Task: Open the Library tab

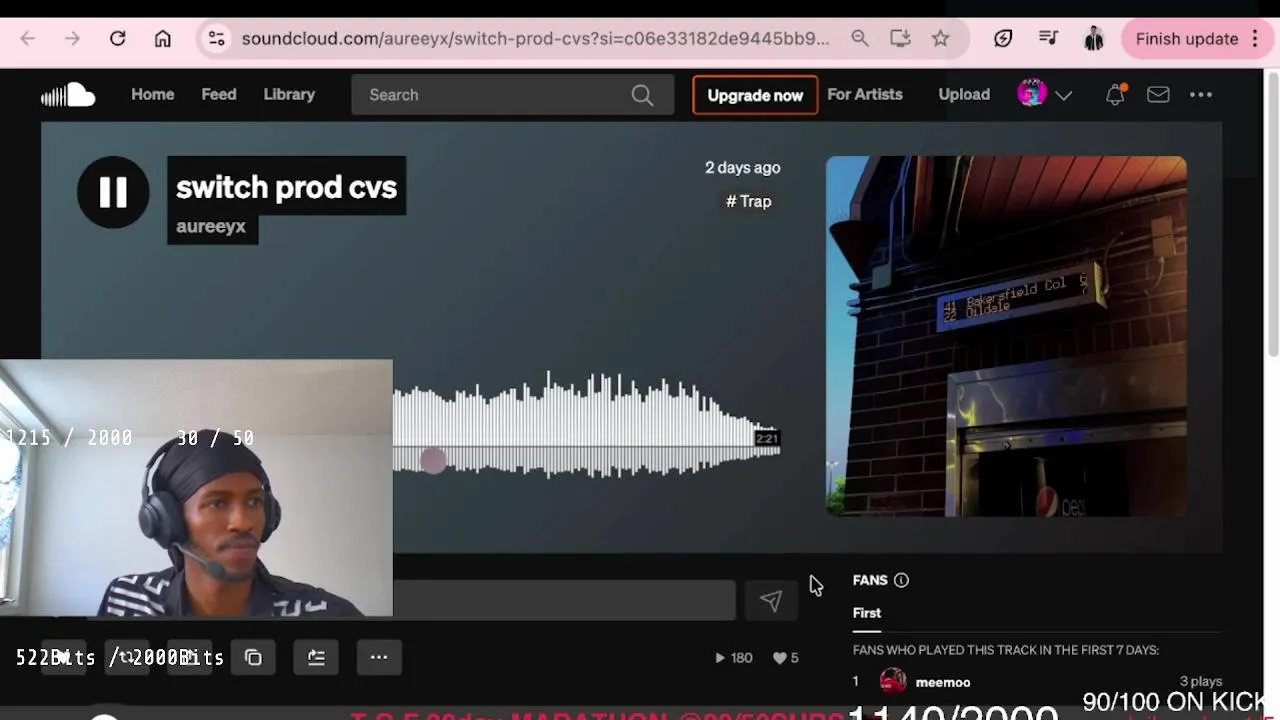Action: coord(289,94)
